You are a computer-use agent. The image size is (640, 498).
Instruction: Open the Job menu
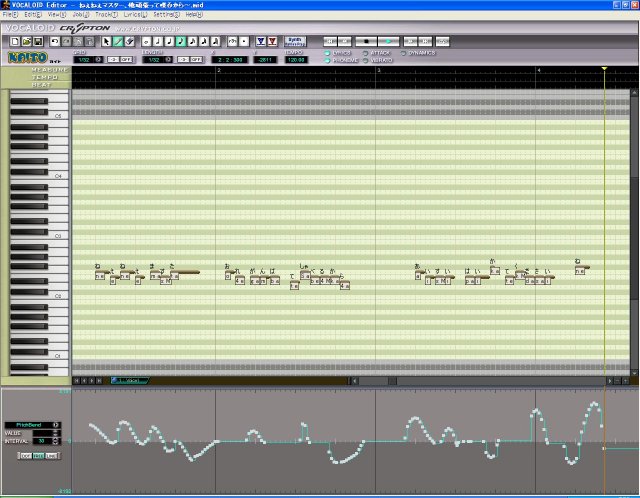coord(81,15)
